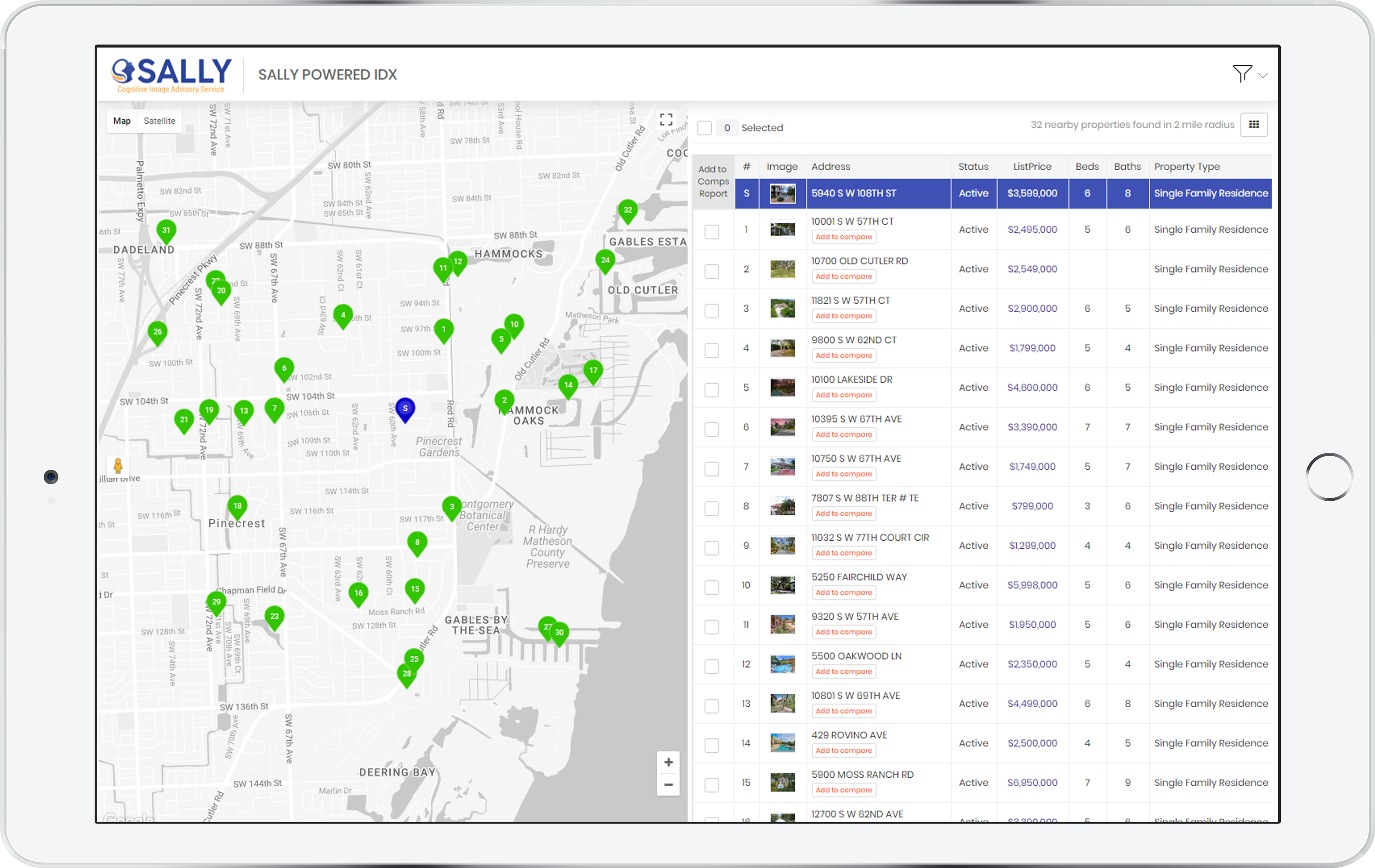
Task: Select the Map view tab
Action: coord(121,121)
